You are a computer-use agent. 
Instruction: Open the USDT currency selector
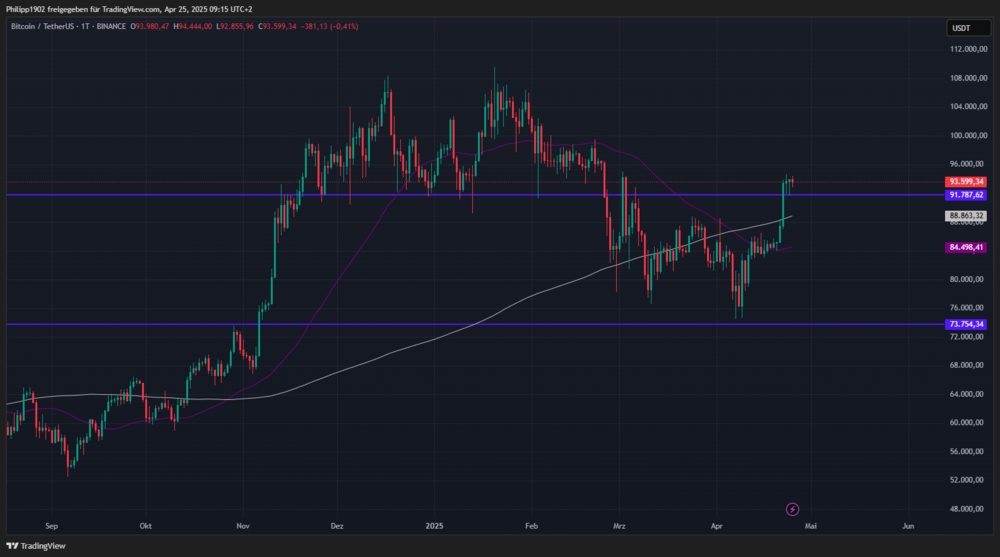(x=968, y=28)
